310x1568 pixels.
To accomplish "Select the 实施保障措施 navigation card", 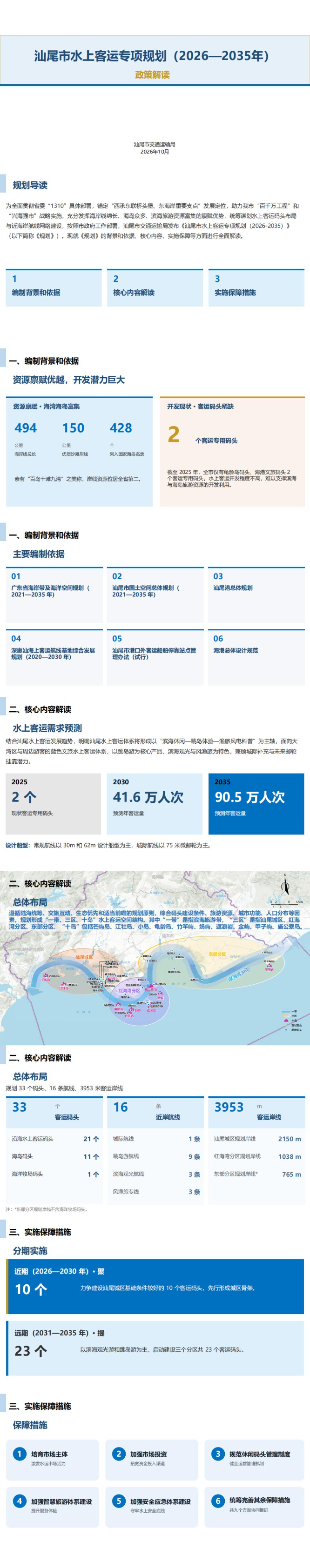I will coord(256,287).
